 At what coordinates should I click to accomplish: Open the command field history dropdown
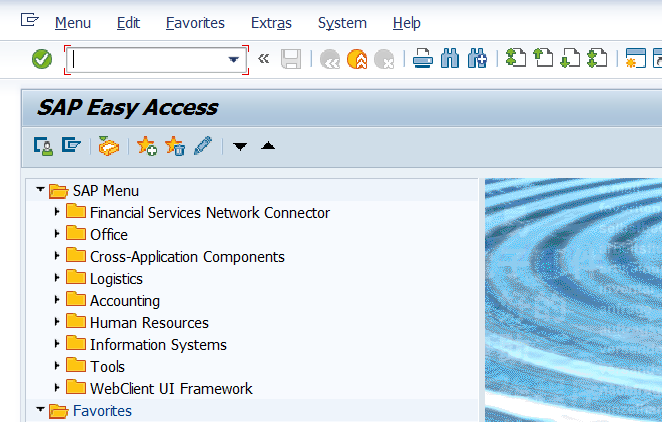pyautogui.click(x=235, y=60)
